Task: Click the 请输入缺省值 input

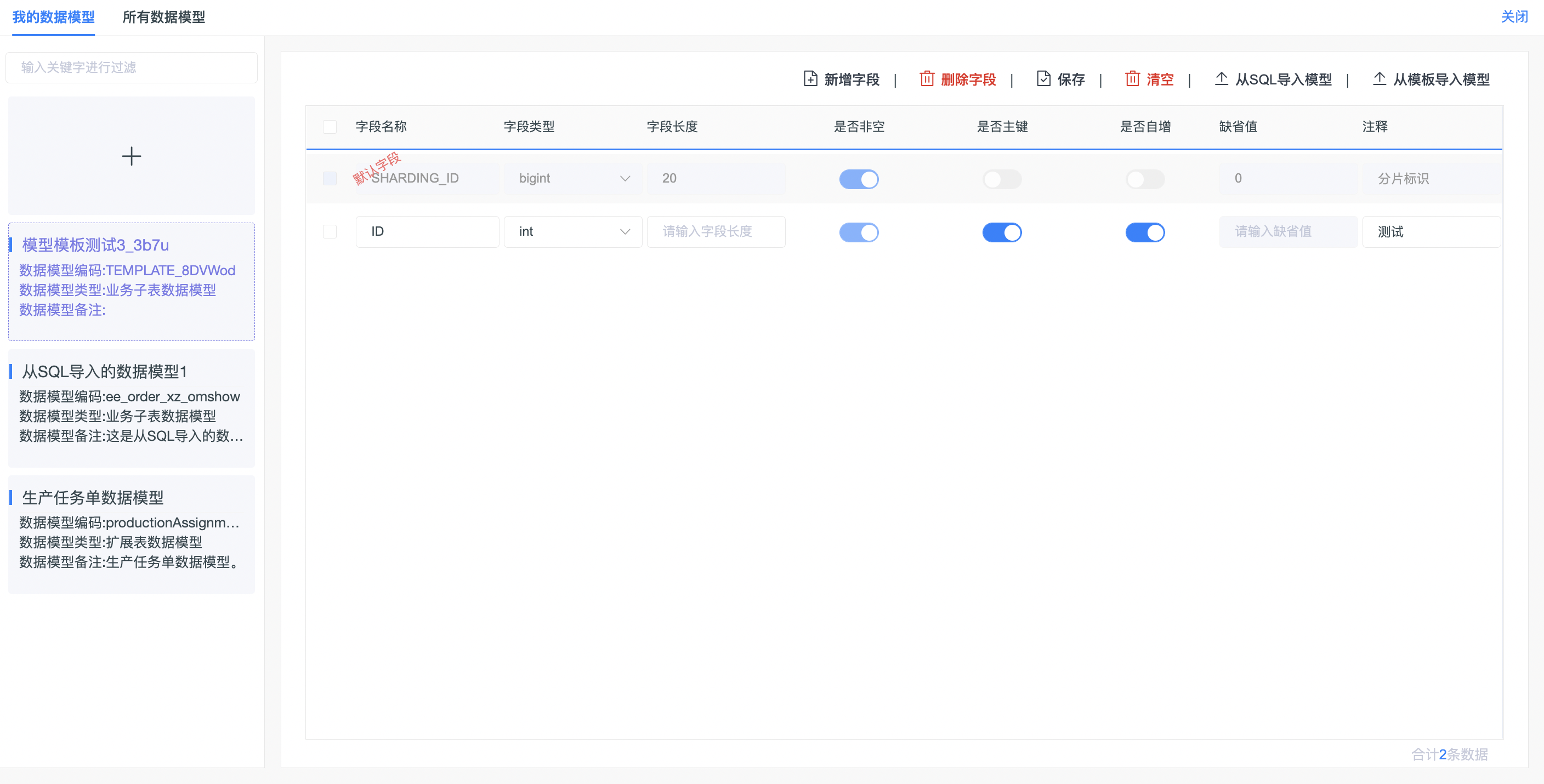Action: click(1288, 231)
